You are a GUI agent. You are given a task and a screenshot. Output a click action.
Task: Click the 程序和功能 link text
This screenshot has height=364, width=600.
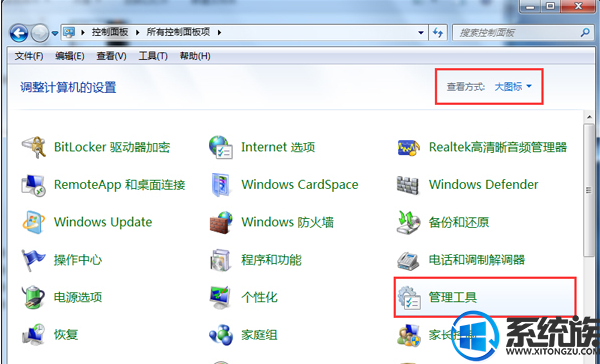pyautogui.click(x=271, y=260)
